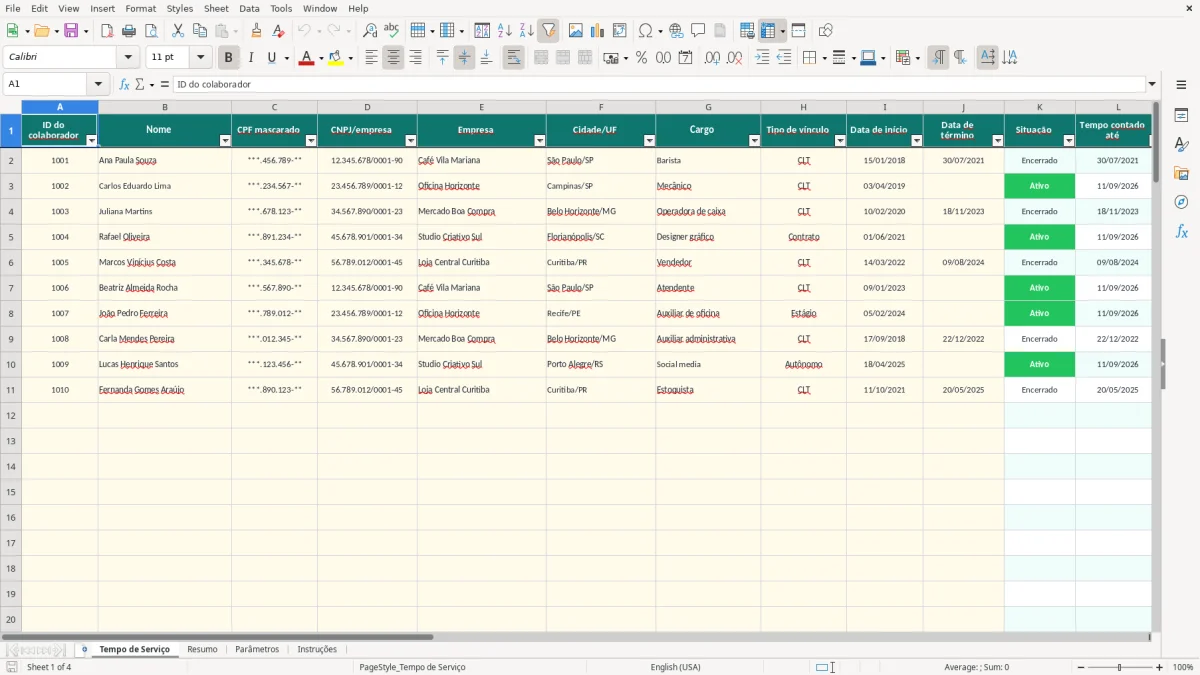Activate the Clone Formatting paintbrush
The width and height of the screenshot is (1200, 675).
pos(256,31)
